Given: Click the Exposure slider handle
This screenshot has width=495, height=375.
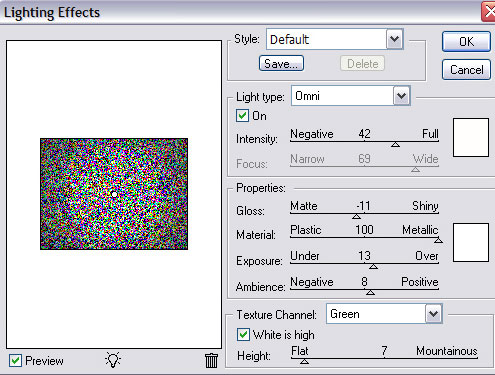Looking at the screenshot, I should point(373,266).
